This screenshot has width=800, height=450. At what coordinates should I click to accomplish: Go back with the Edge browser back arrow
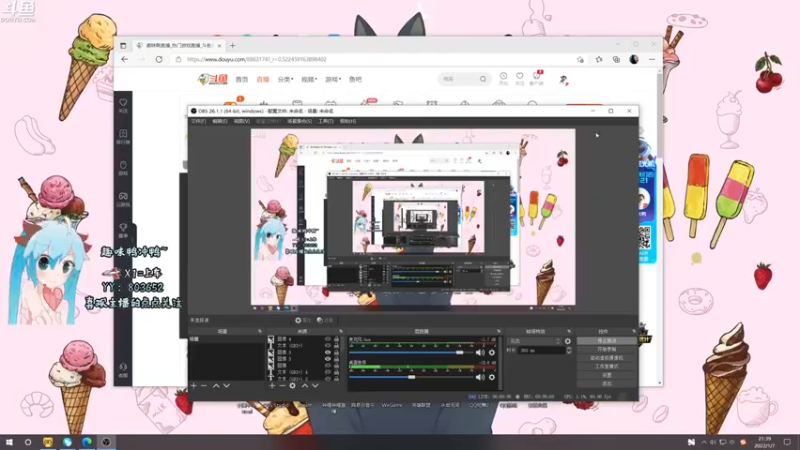125,59
